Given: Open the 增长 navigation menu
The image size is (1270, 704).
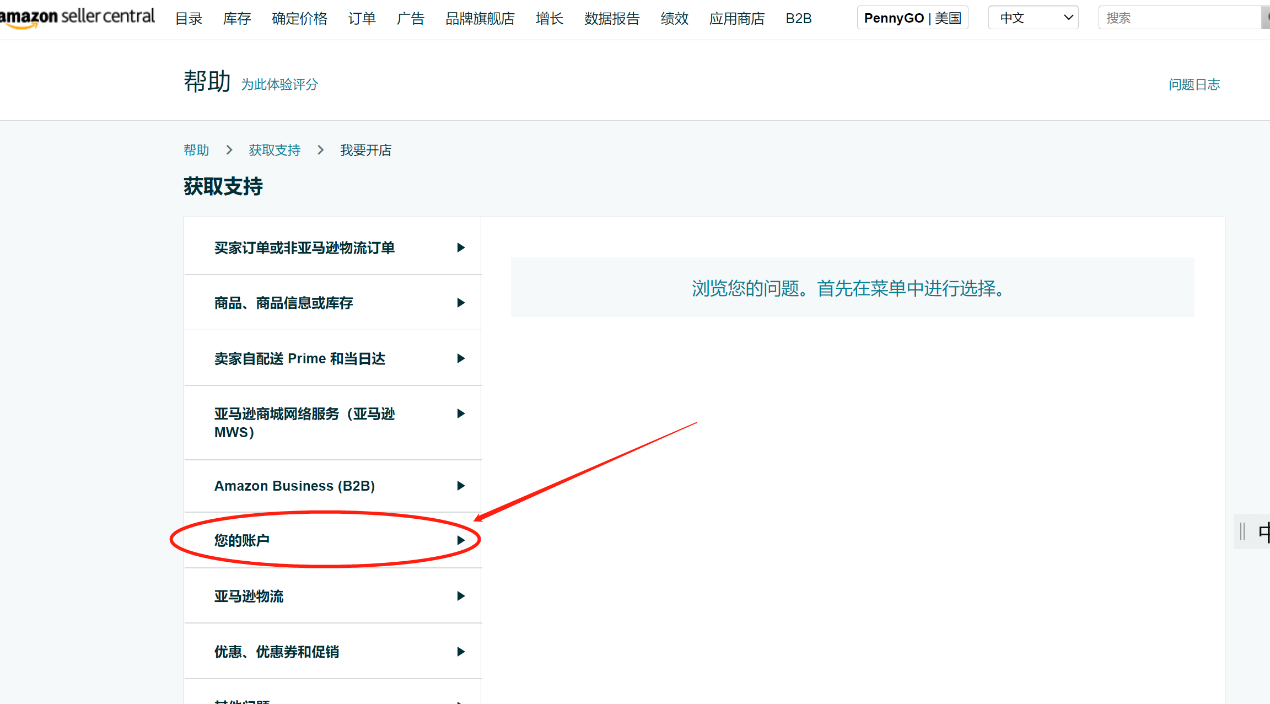Looking at the screenshot, I should coord(549,18).
